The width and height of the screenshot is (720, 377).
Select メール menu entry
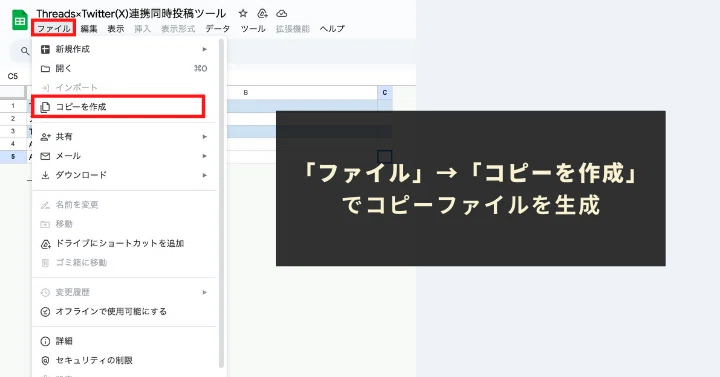tap(124, 156)
